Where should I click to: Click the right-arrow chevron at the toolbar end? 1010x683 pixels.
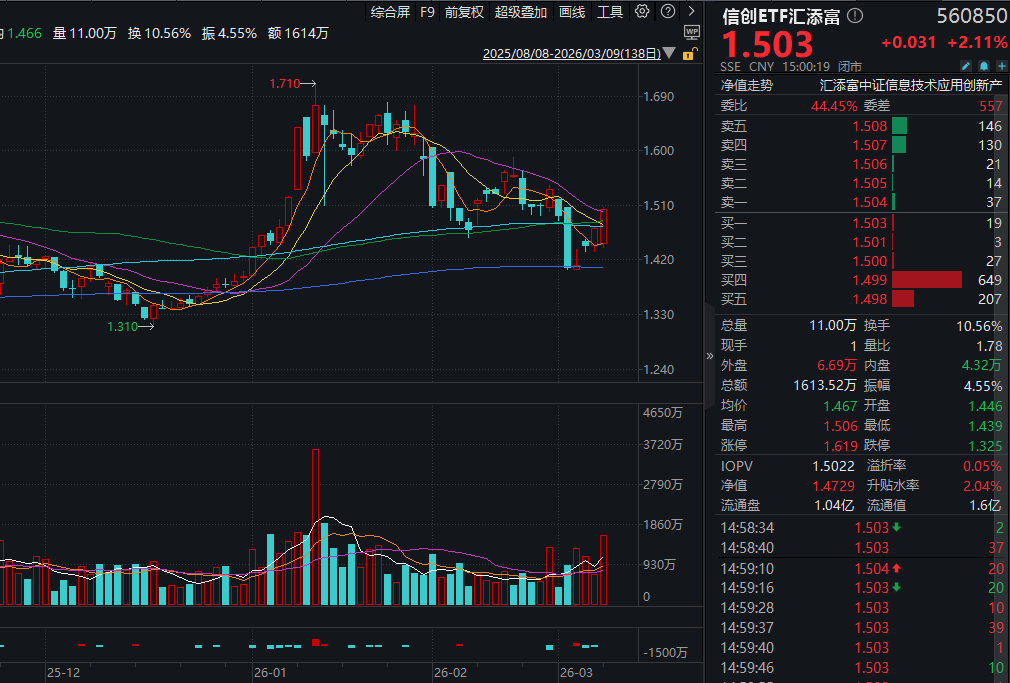click(690, 12)
